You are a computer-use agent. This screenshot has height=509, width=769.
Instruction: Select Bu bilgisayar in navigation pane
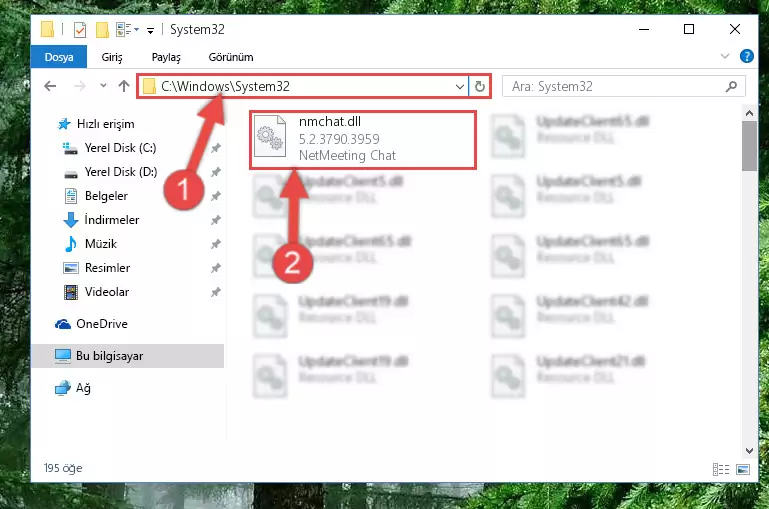[x=128, y=356]
